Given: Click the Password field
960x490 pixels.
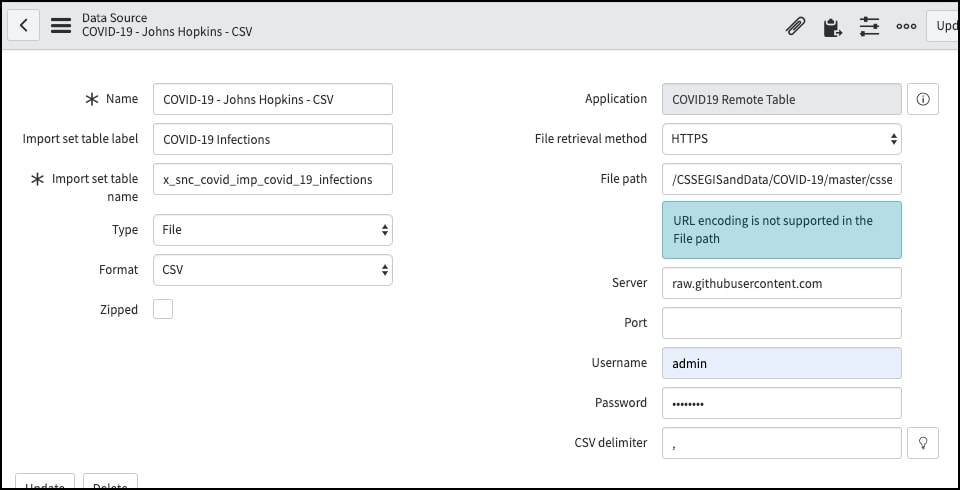Looking at the screenshot, I should pos(781,403).
